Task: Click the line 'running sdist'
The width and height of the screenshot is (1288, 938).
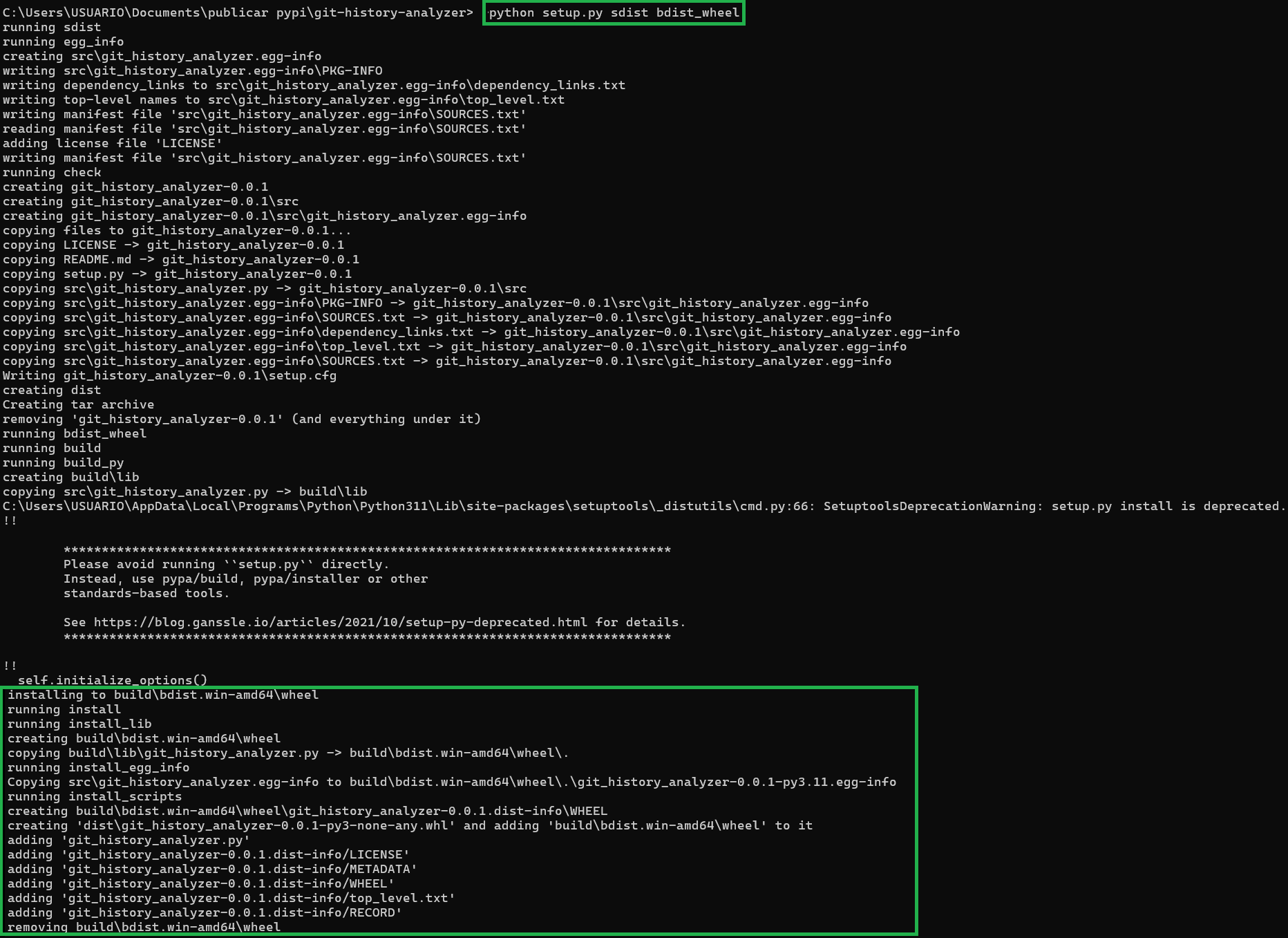Action: [52, 27]
